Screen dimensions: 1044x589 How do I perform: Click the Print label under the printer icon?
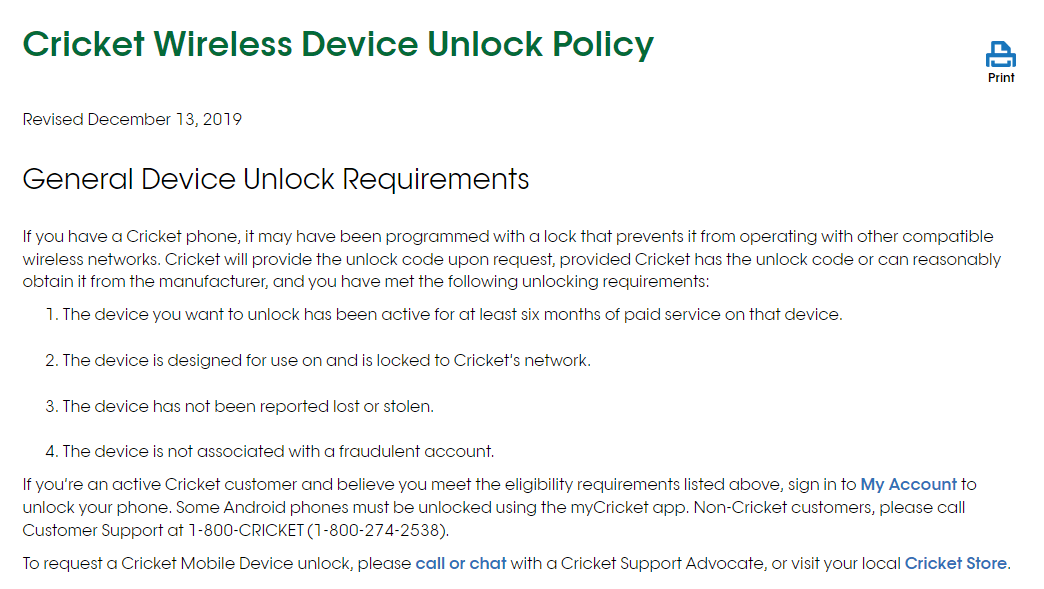click(x=1000, y=77)
